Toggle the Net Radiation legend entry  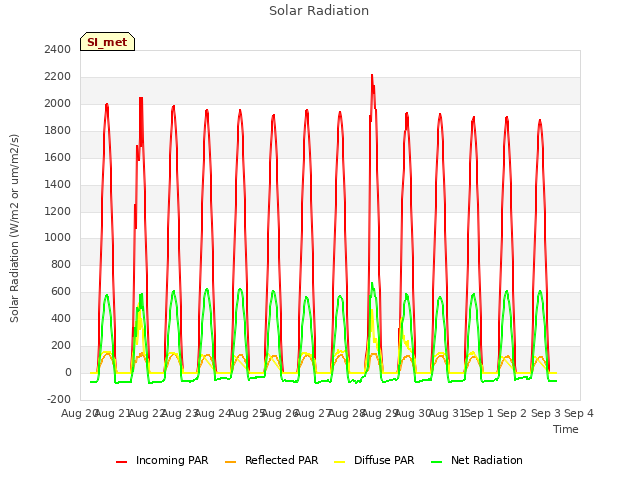click(x=477, y=460)
